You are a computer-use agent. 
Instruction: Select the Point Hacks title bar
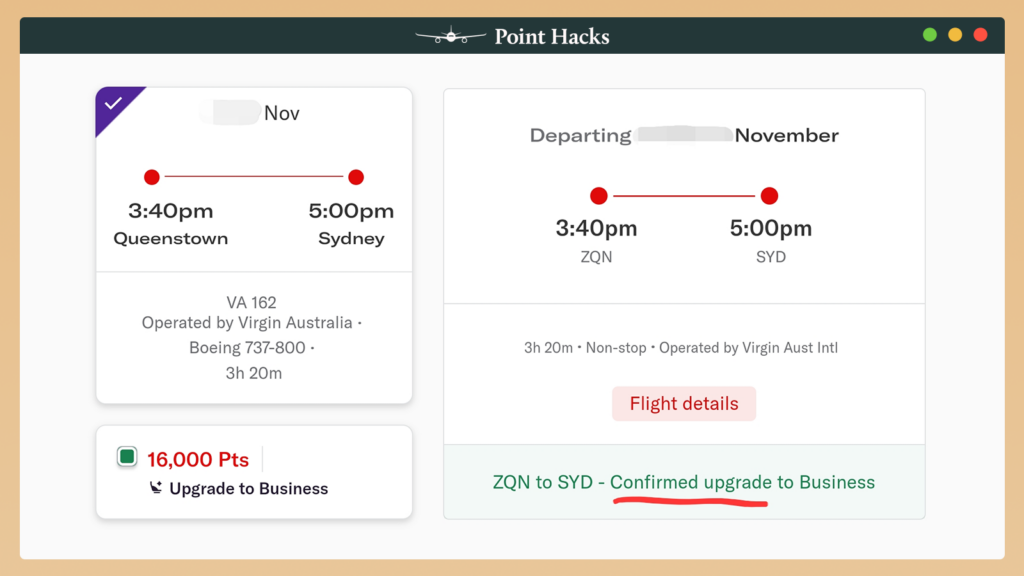click(551, 36)
